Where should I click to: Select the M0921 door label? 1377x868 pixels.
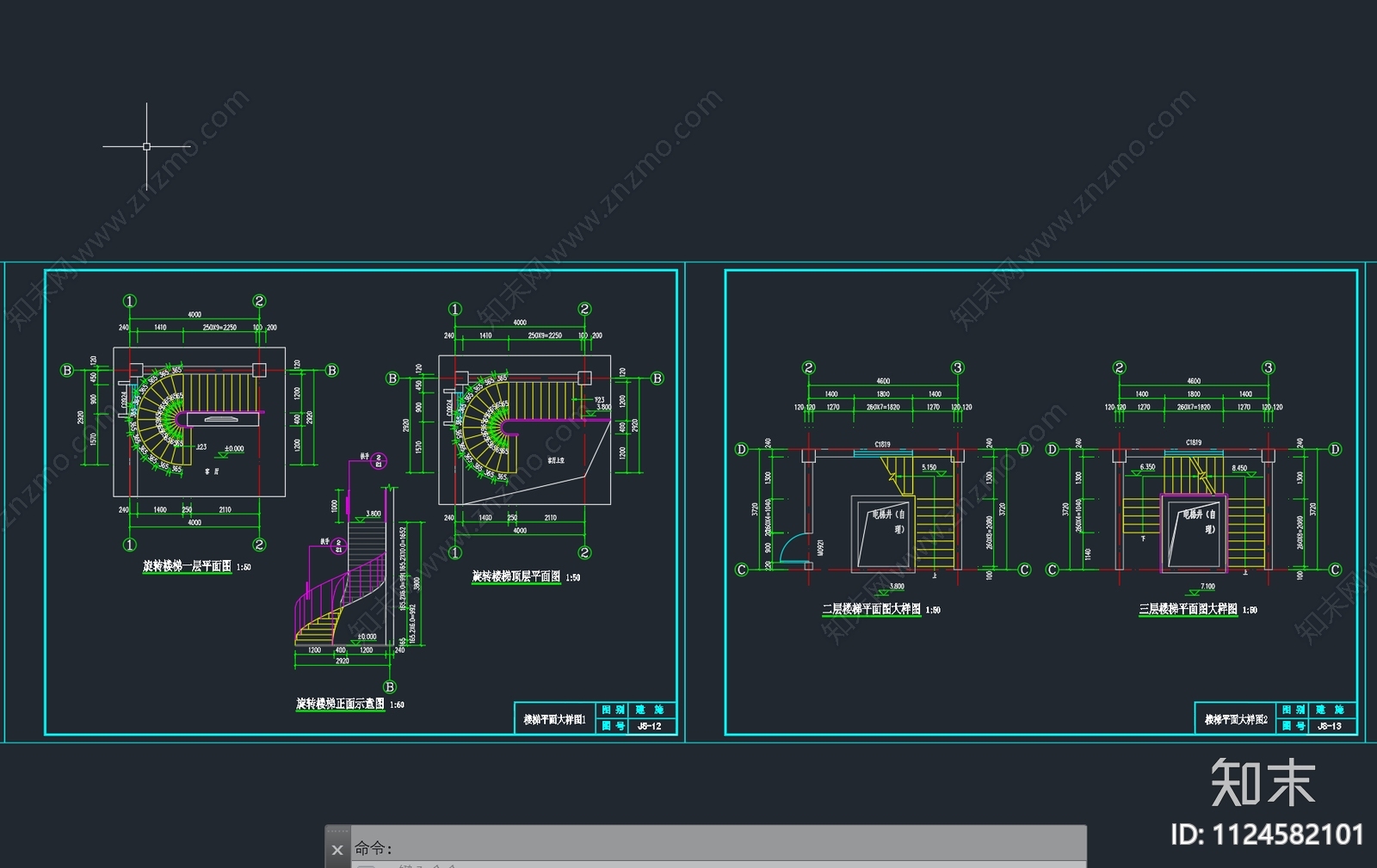[821, 548]
